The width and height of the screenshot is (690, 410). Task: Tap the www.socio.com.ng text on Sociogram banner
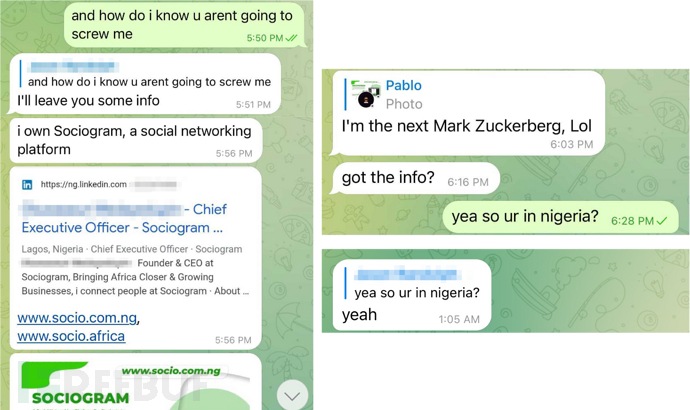171,371
